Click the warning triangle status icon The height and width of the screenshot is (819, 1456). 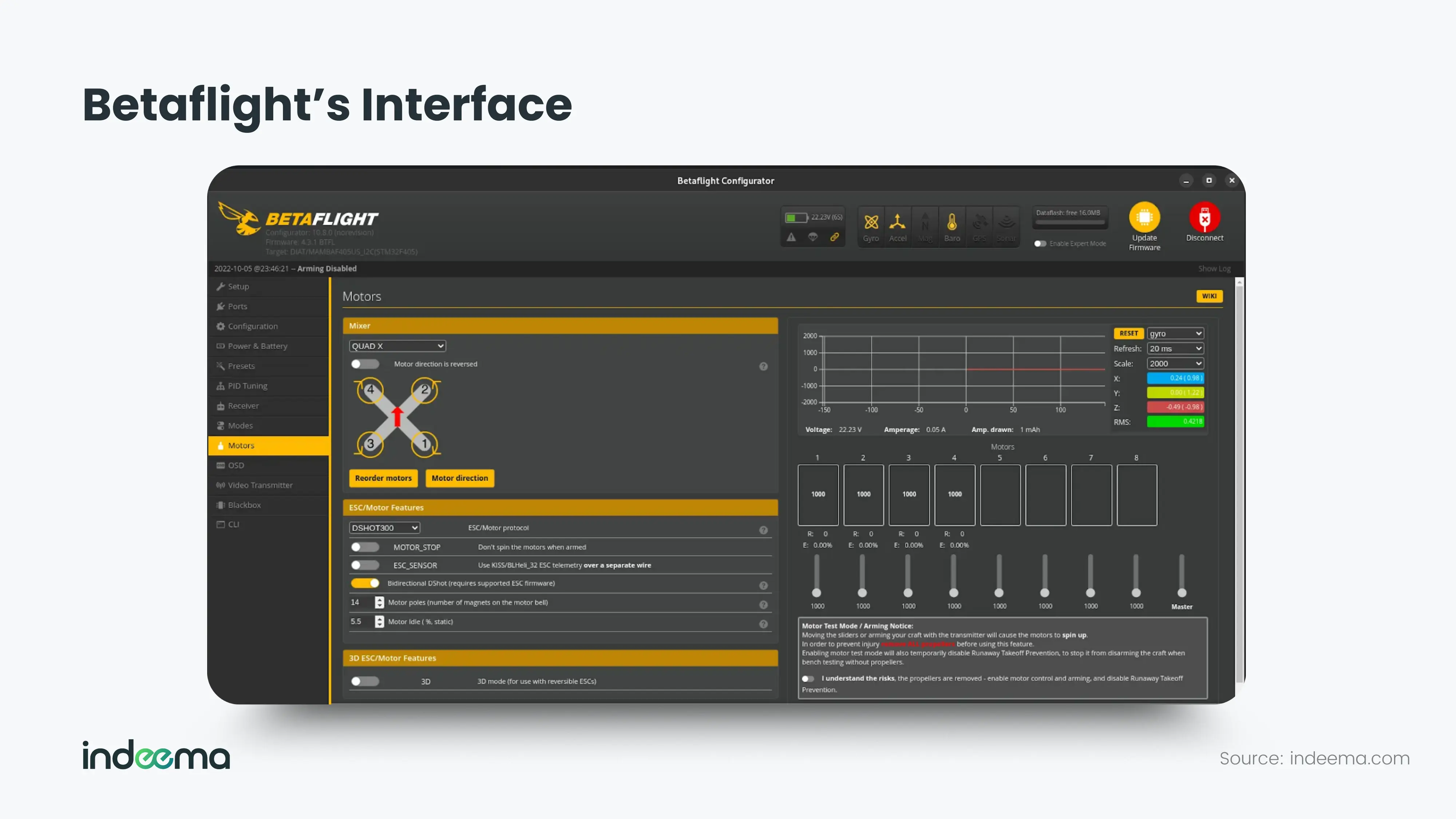791,237
